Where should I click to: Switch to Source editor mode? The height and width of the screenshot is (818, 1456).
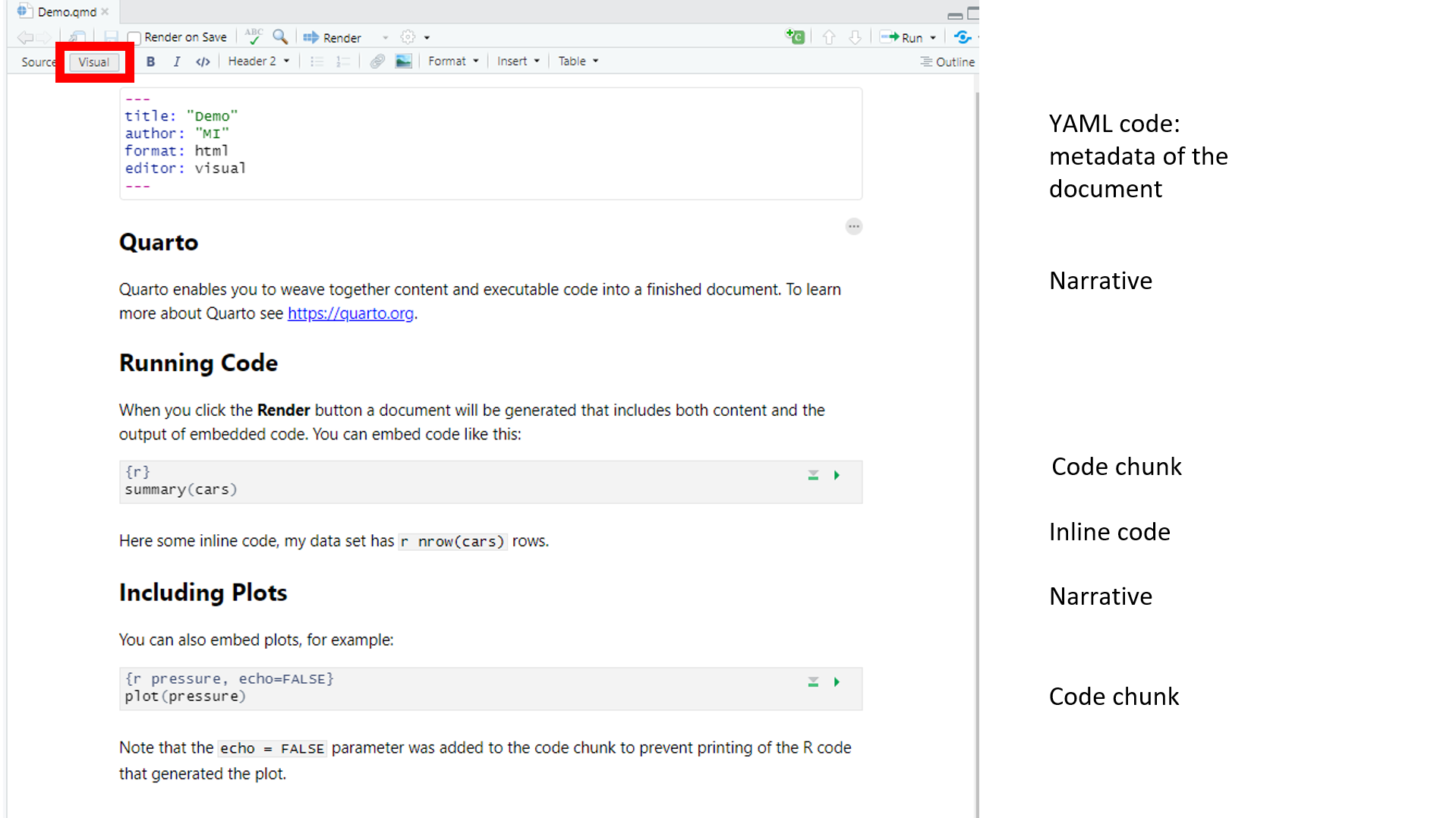[x=38, y=62]
